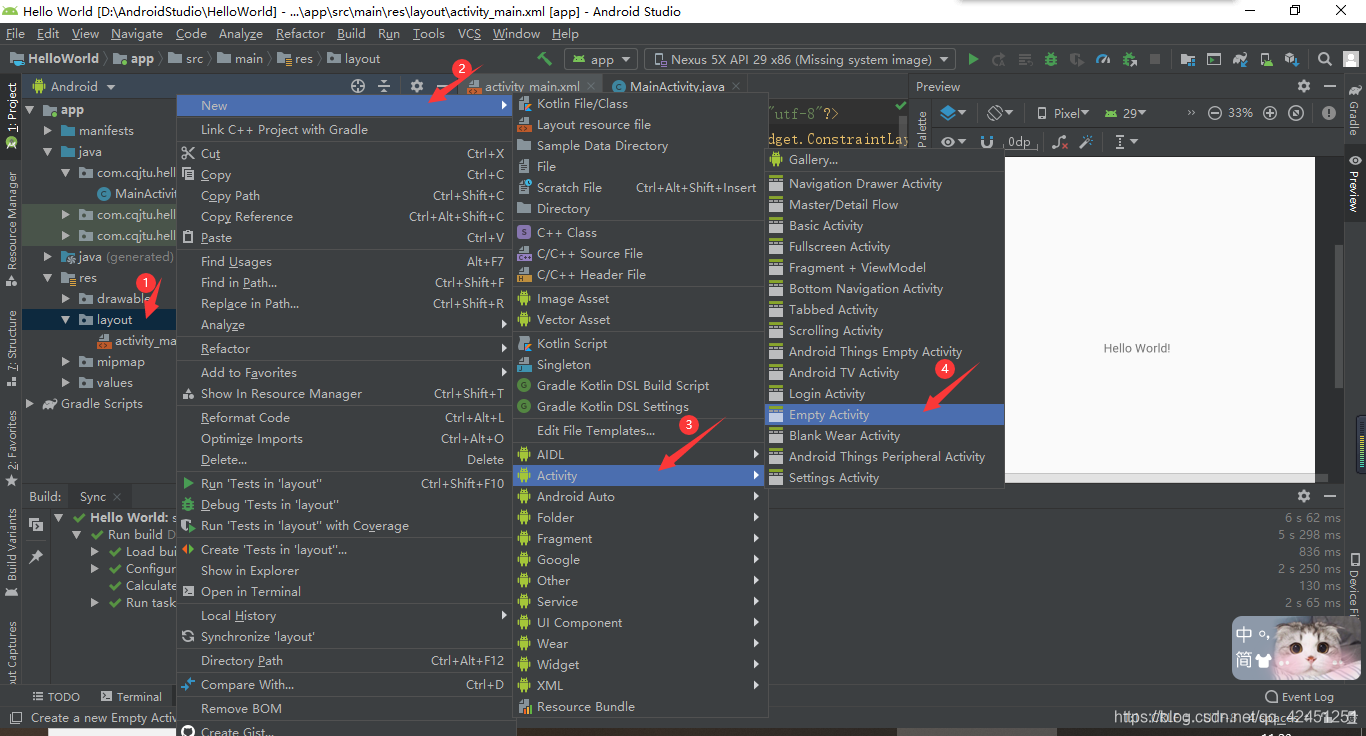
Task: Select Layout resource file in New submenu
Action: pyautogui.click(x=640, y=125)
